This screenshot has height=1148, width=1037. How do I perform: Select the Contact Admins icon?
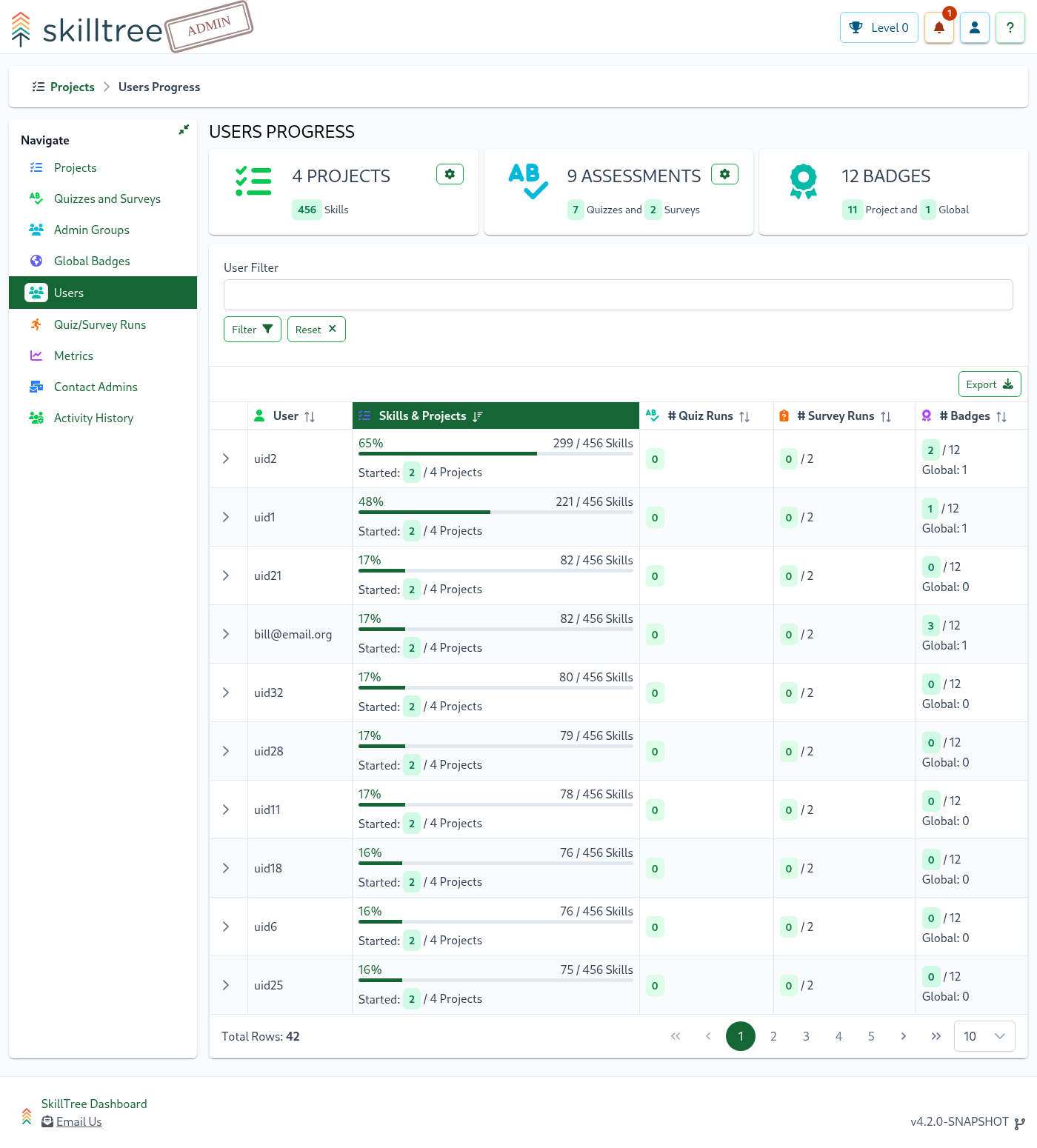point(36,387)
